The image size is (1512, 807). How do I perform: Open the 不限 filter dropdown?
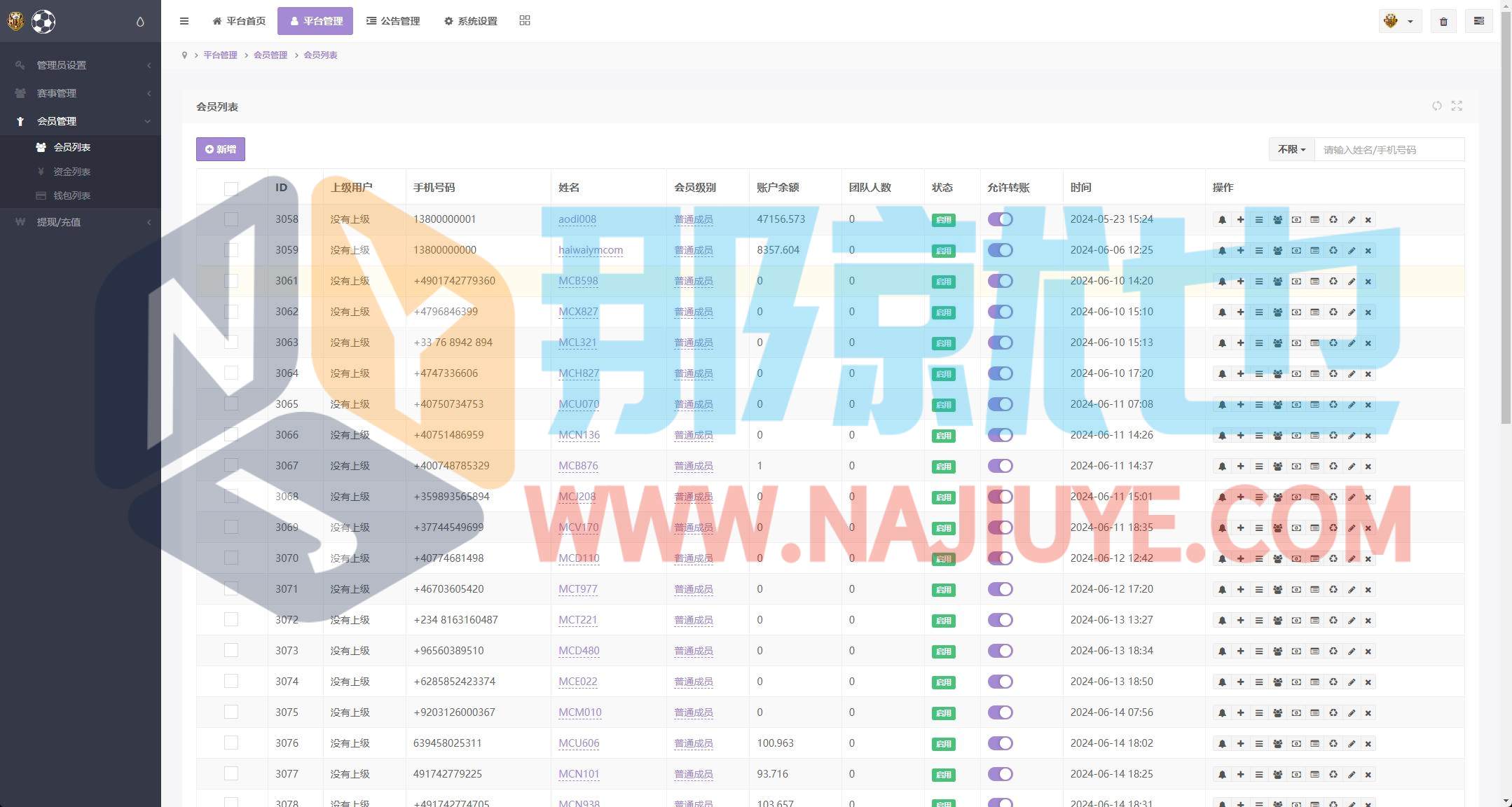pos(1291,149)
